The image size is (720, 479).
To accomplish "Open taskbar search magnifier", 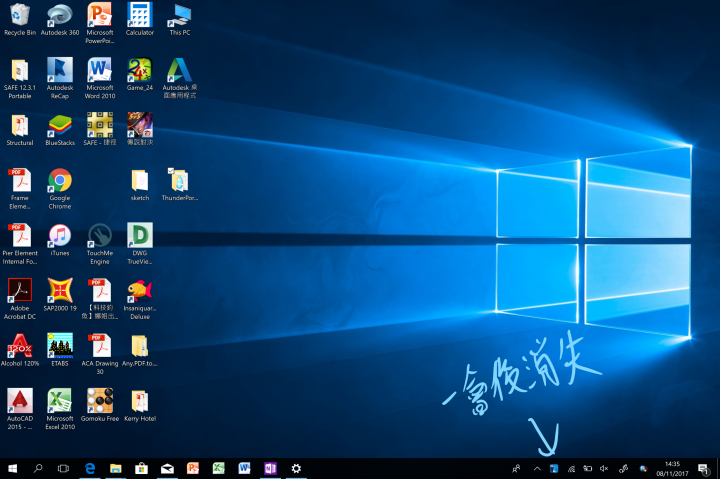I will coord(38,468).
